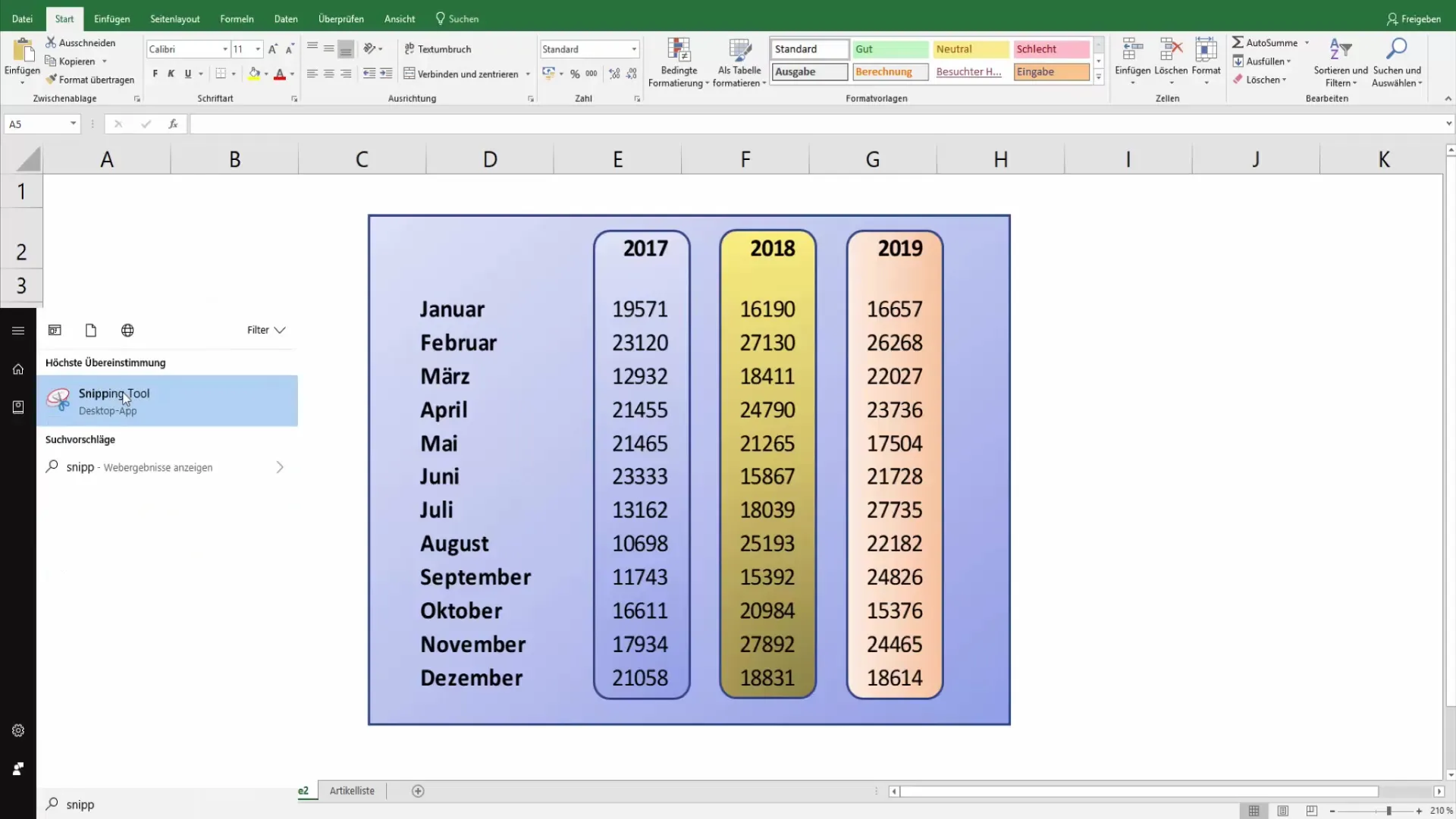Click the accounting number format icon
This screenshot has width=1456, height=819.
[x=548, y=74]
